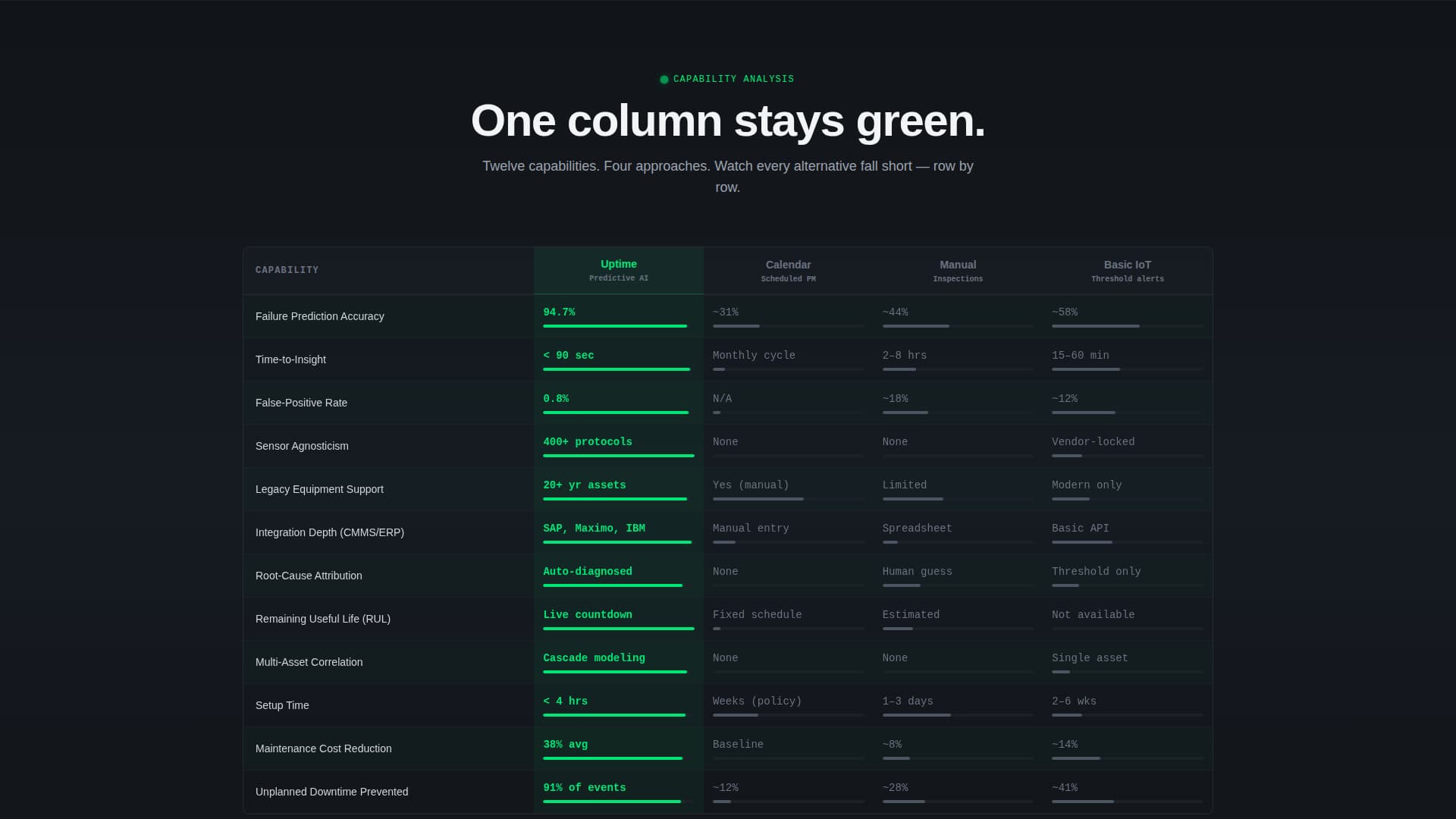This screenshot has width=1456, height=819.
Task: Click the 'Auto-diagnosed' Root-Cause Attribution cell
Action: 588,571
